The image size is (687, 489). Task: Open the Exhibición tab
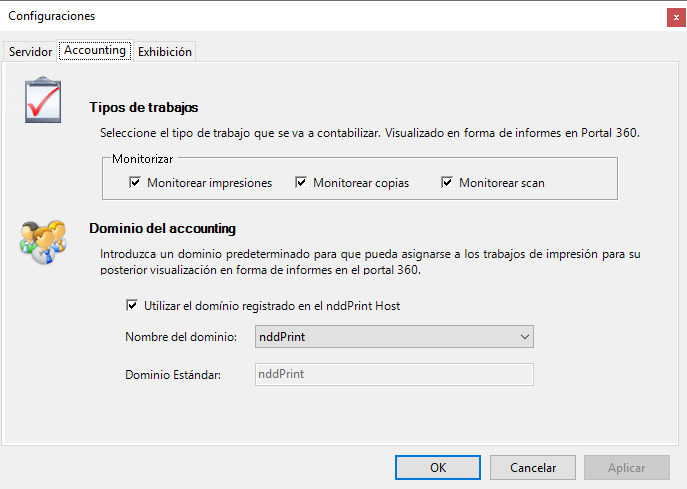[x=165, y=52]
